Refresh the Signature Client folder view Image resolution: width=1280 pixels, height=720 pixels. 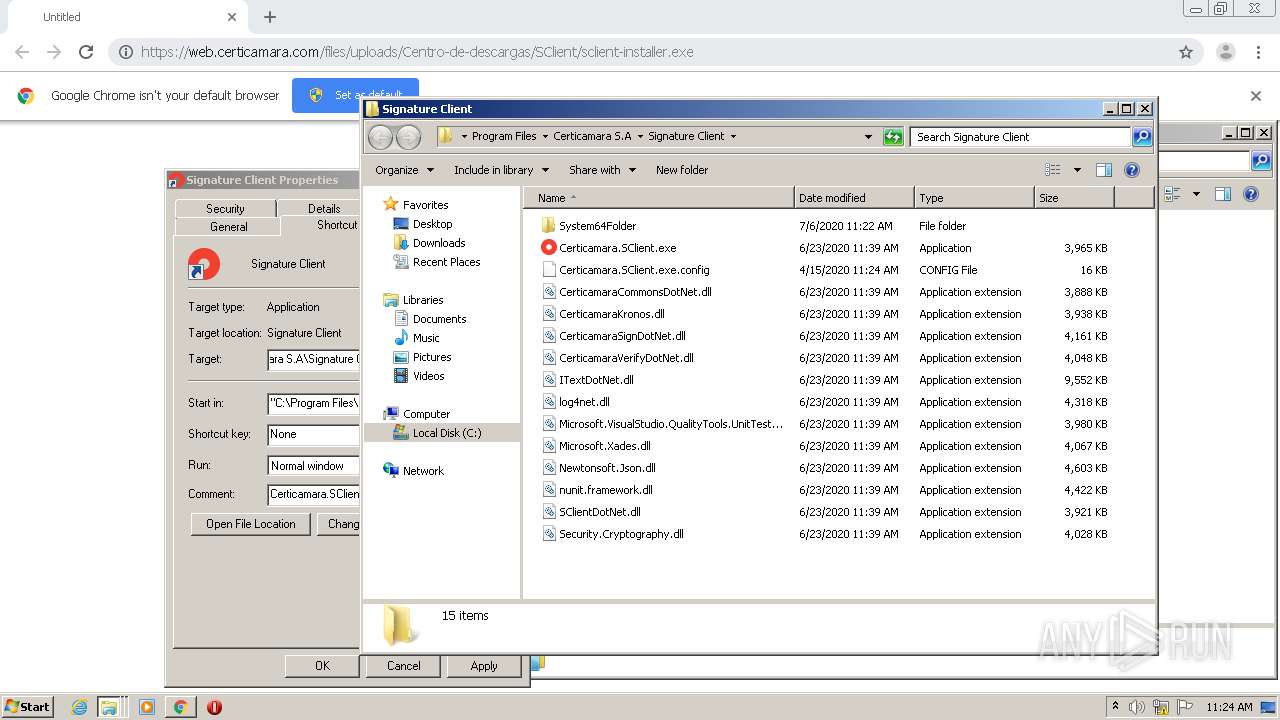click(x=893, y=137)
